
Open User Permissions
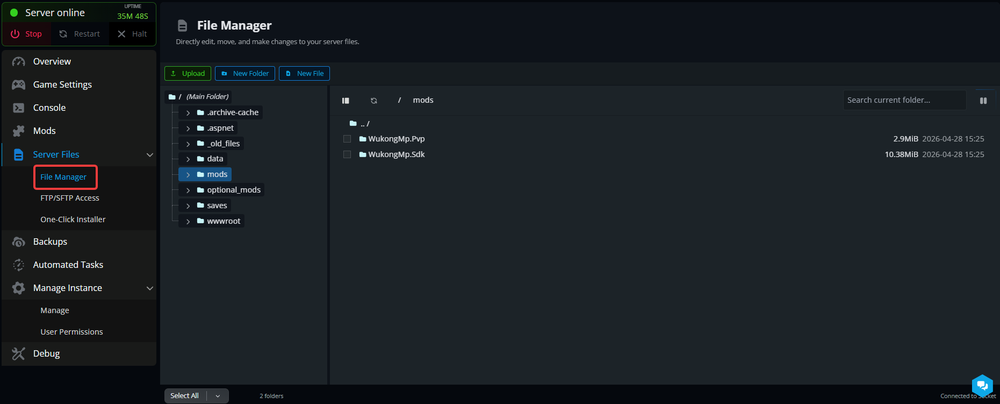tap(71, 332)
